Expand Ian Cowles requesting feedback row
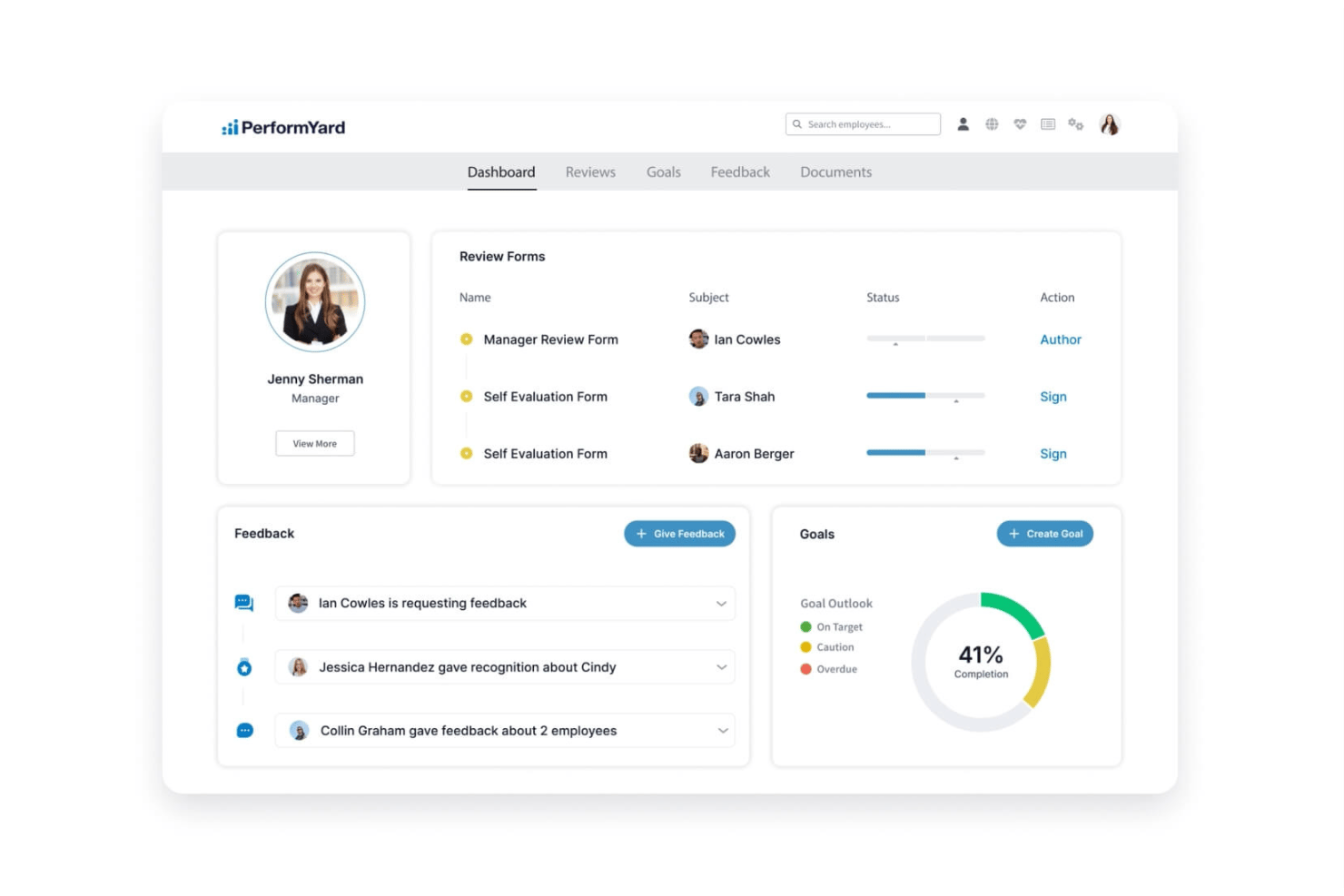This screenshot has width=1344, height=896. (721, 604)
